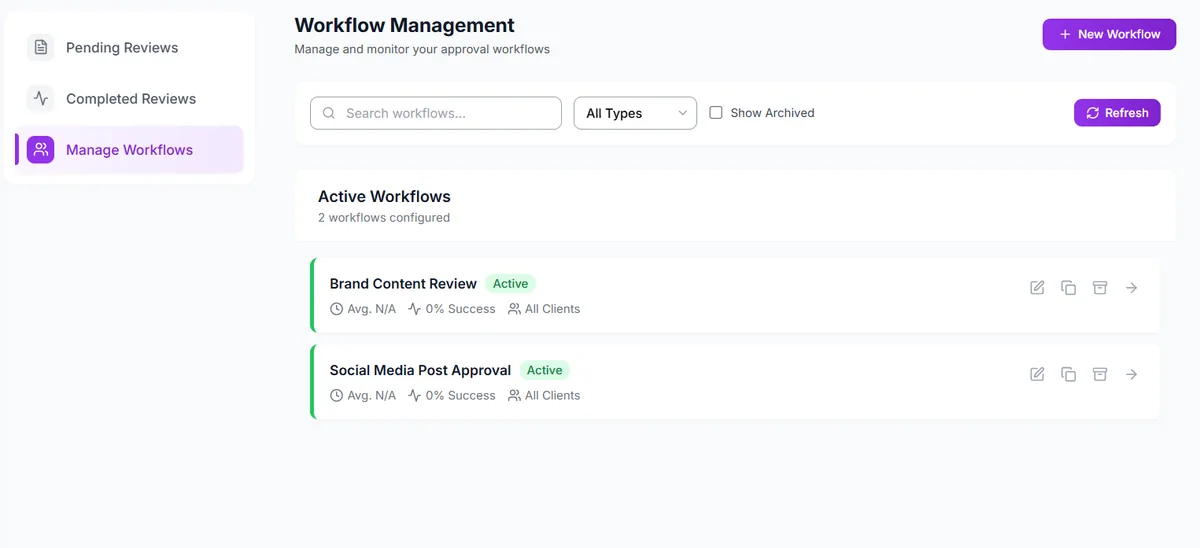Edit the Brand Content Review workflow
This screenshot has height=548, width=1200.
coord(1037,288)
